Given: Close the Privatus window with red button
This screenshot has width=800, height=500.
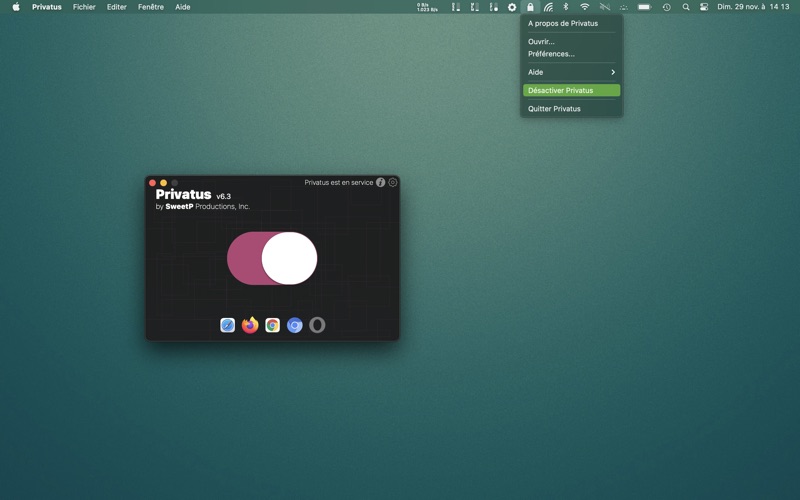Looking at the screenshot, I should point(152,183).
